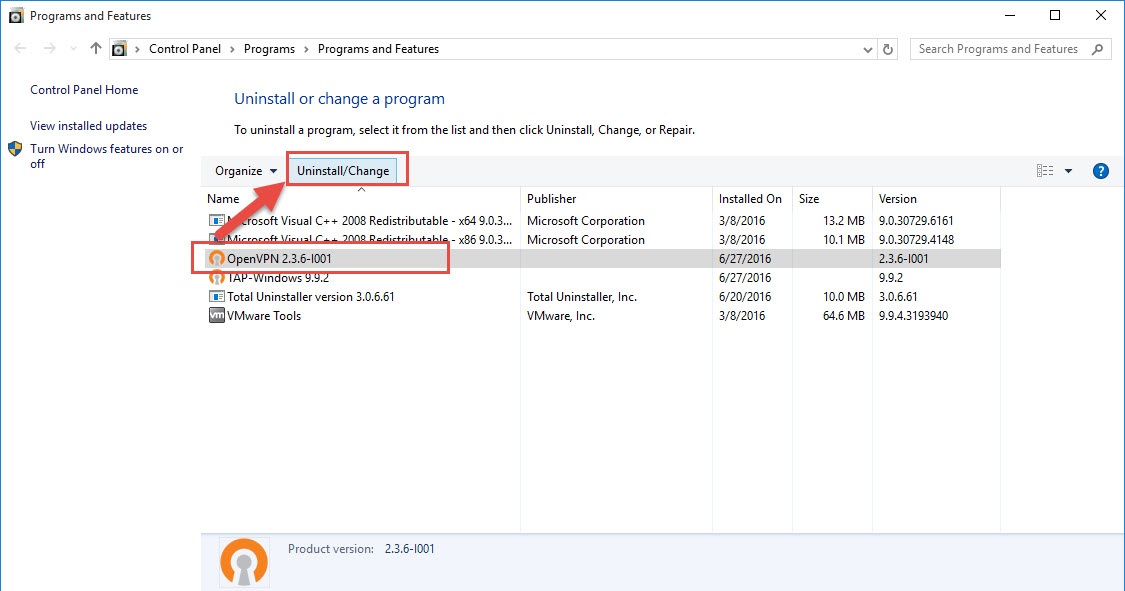
Task: Open Help with the question mark icon
Action: click(x=1101, y=171)
